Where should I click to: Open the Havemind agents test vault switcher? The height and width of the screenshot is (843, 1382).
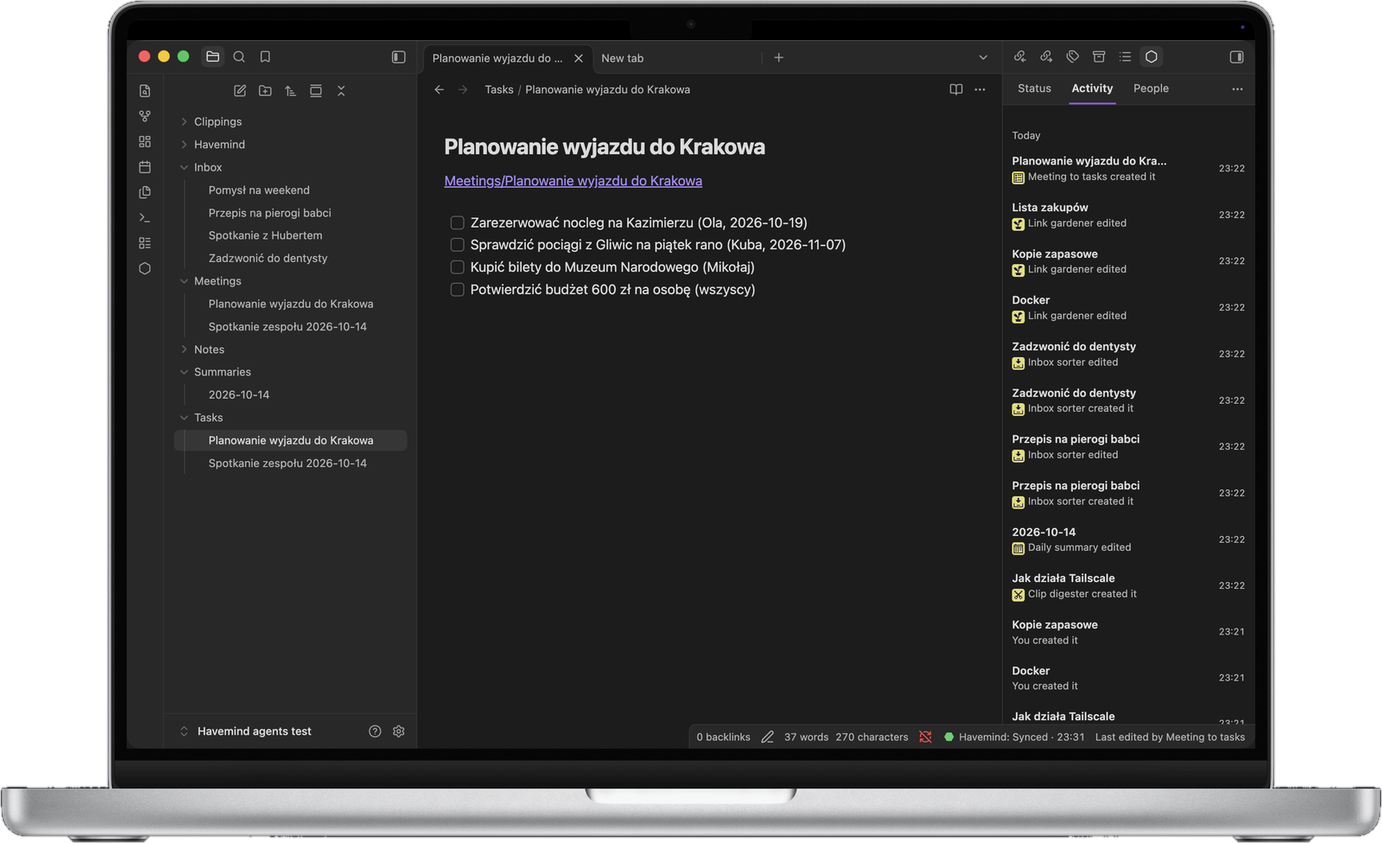[245, 731]
